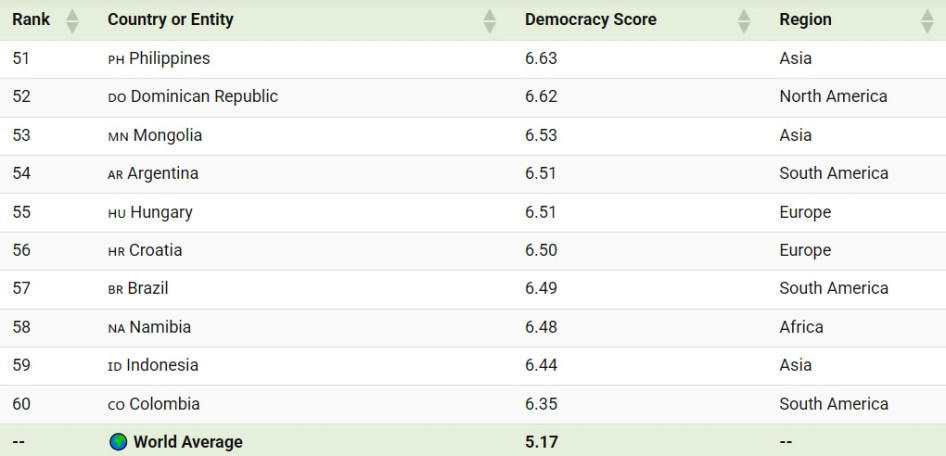The image size is (946, 456).
Task: Click the Region header label
Action: click(805, 20)
